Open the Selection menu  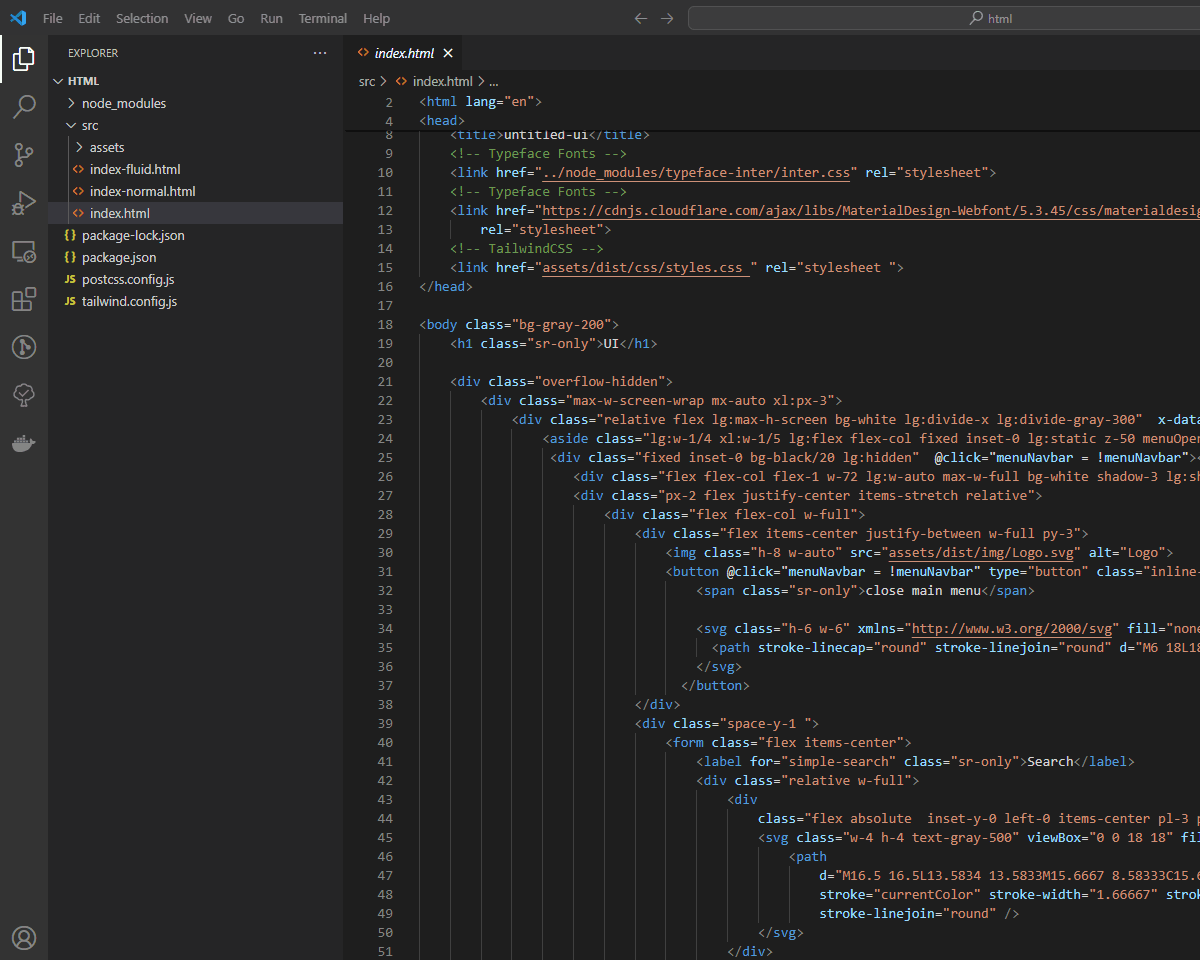(142, 18)
